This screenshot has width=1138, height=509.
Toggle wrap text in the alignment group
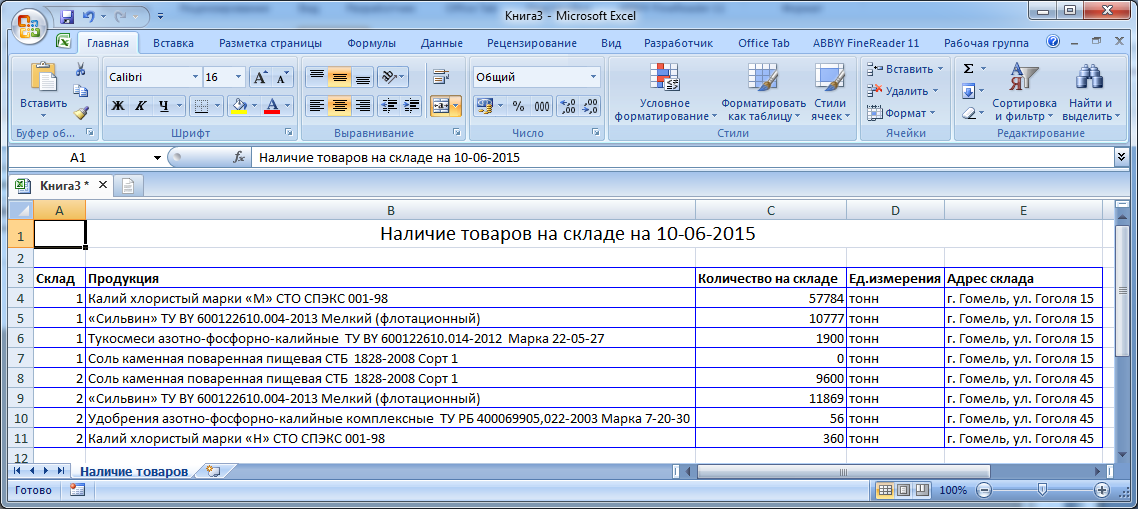click(439, 77)
